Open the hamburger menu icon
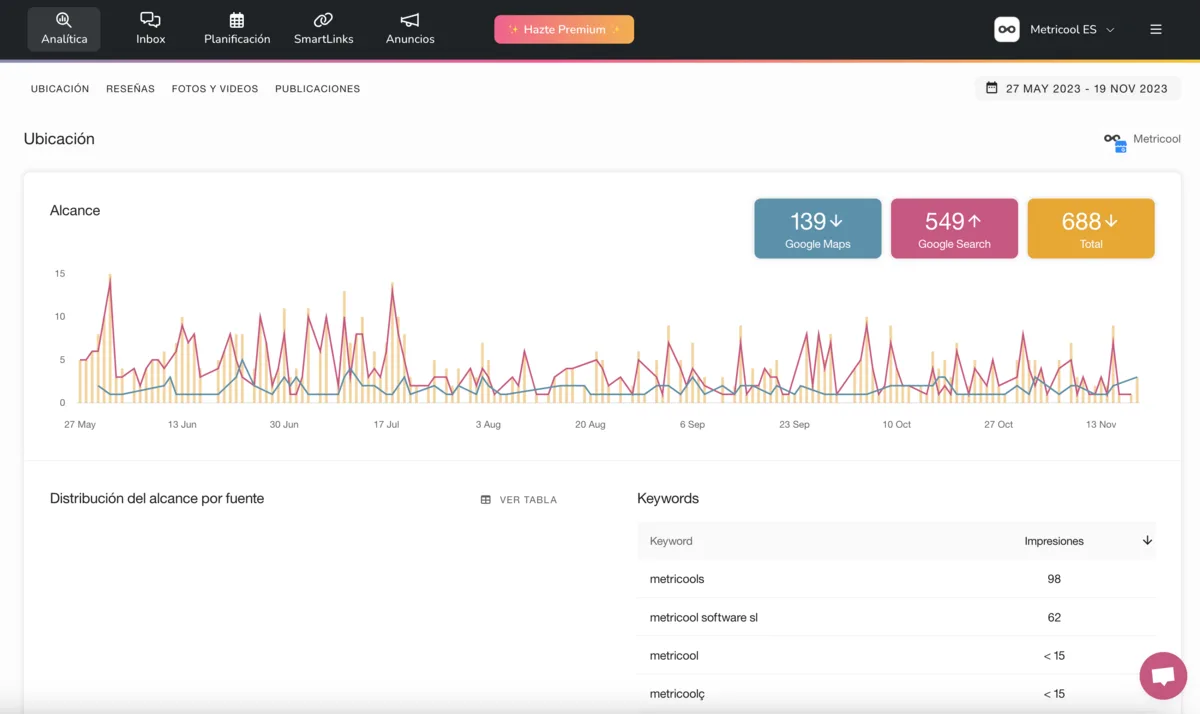This screenshot has width=1200, height=714. point(1156,30)
